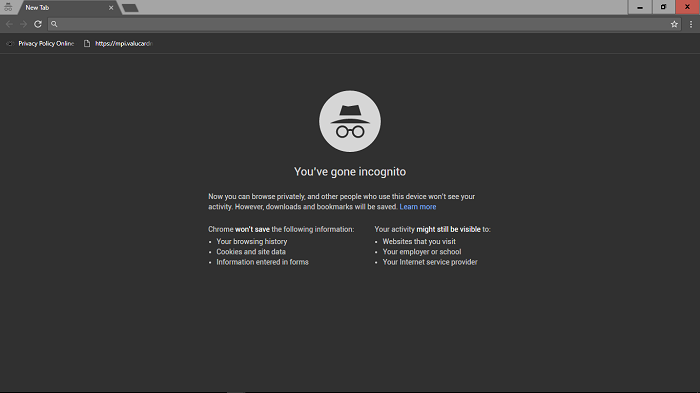The height and width of the screenshot is (393, 700).
Task: Close the New Tab tab
Action: click(111, 8)
